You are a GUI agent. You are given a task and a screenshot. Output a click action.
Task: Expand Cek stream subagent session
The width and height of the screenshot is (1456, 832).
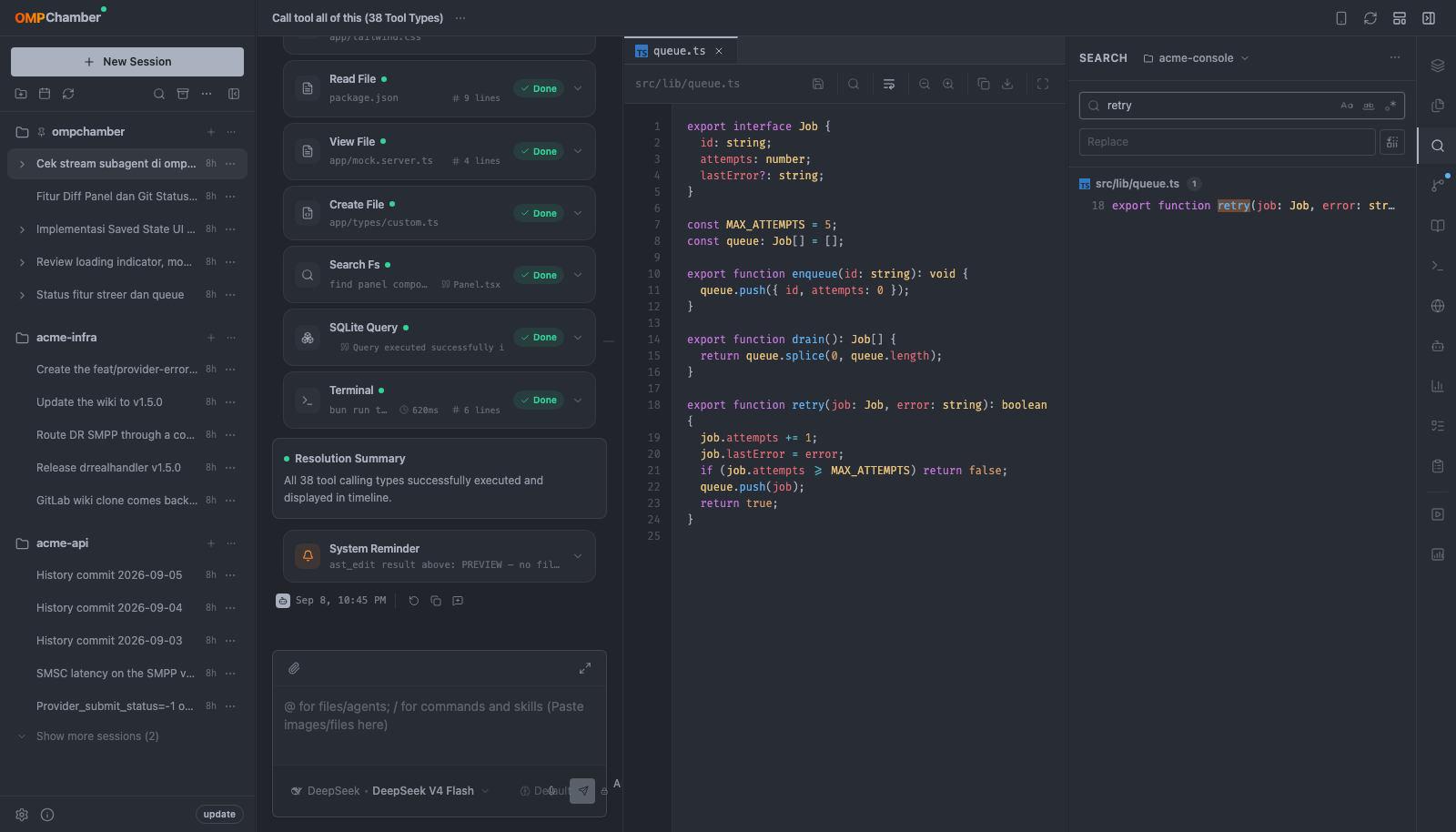click(x=22, y=164)
